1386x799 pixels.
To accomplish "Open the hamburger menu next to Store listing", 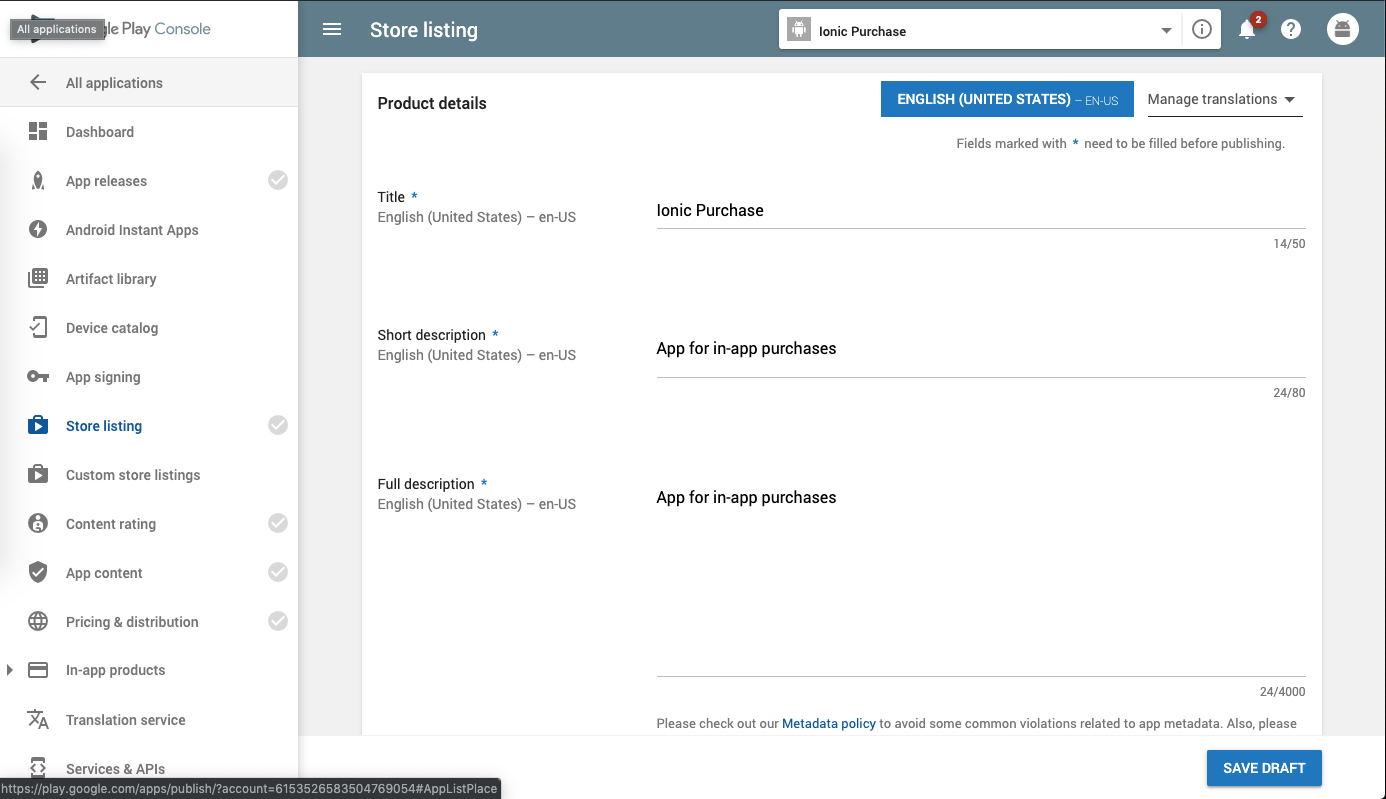I will [332, 30].
